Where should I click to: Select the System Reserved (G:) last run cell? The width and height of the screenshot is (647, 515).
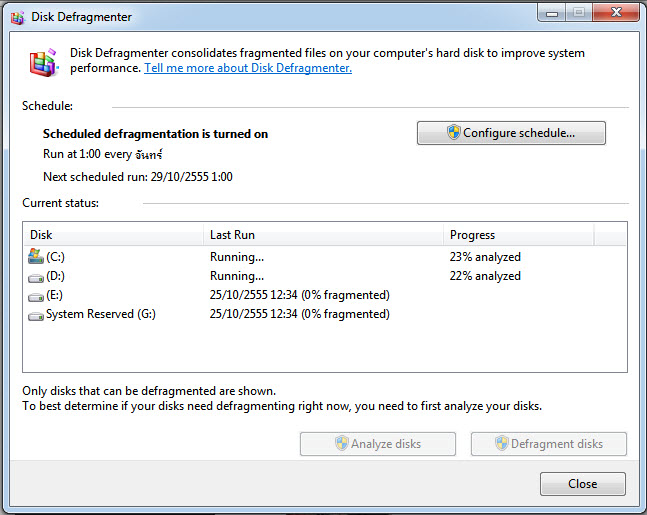pos(300,314)
